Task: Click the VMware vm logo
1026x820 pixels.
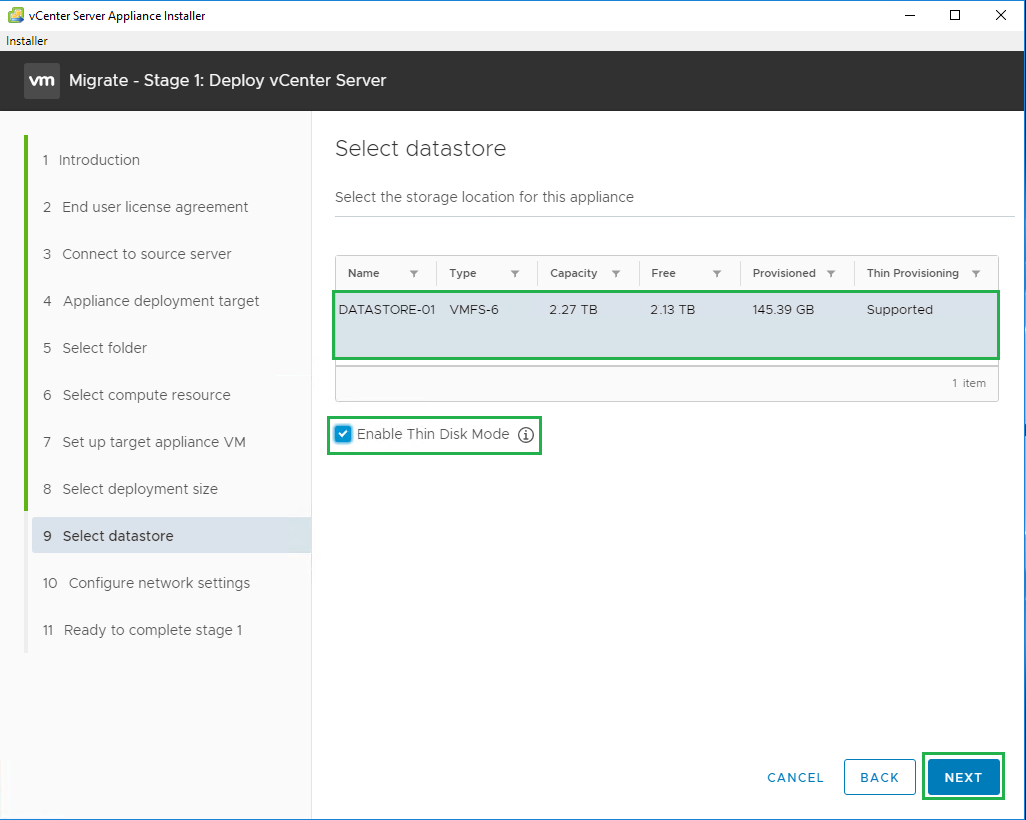Action: [x=42, y=81]
